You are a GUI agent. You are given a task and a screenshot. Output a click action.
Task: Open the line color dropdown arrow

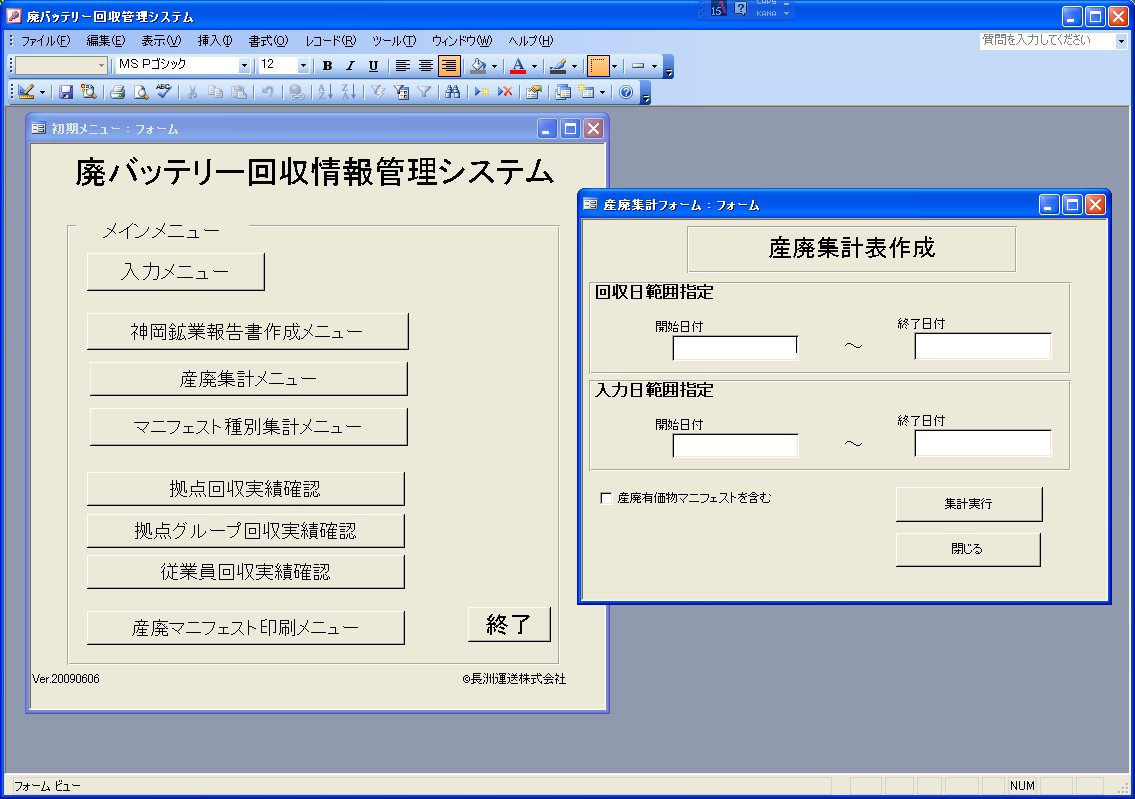click(x=574, y=66)
